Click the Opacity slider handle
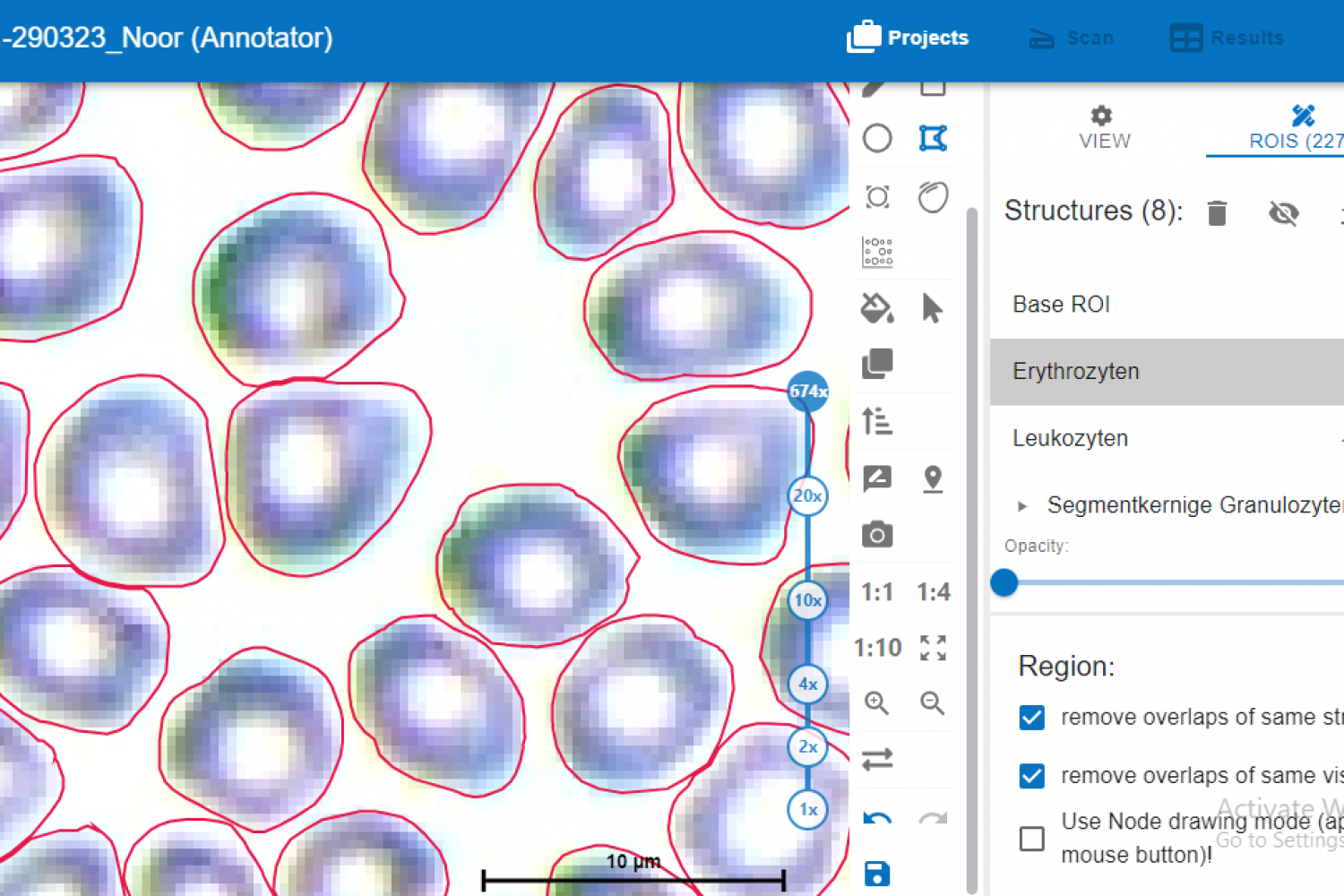This screenshot has height=896, width=1344. [1004, 582]
